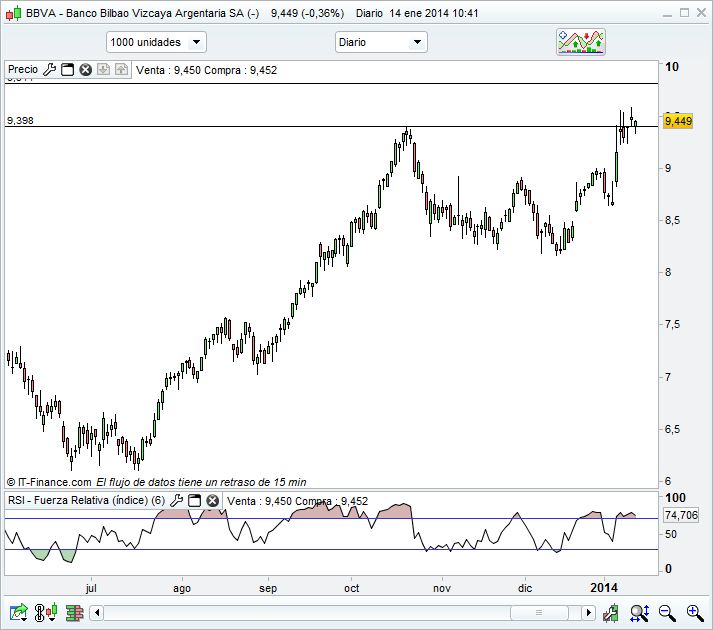Click the IT-Finance.com copyright text
This screenshot has height=630, width=713.
[x=49, y=482]
